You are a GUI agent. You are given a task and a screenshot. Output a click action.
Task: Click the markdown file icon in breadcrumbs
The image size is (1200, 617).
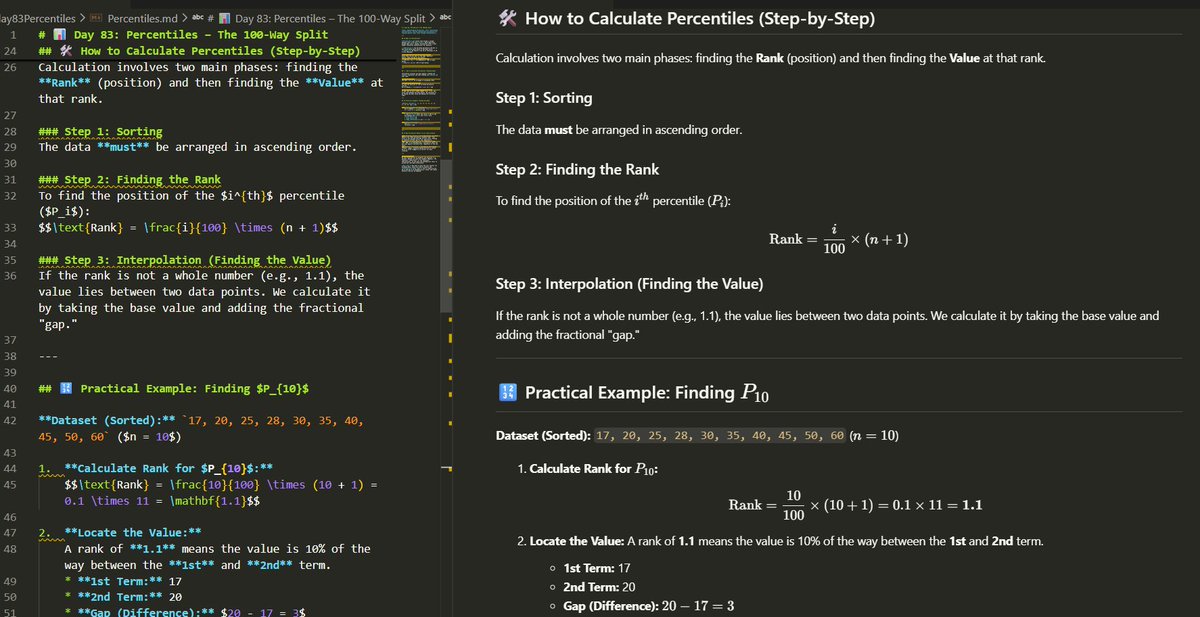click(96, 18)
